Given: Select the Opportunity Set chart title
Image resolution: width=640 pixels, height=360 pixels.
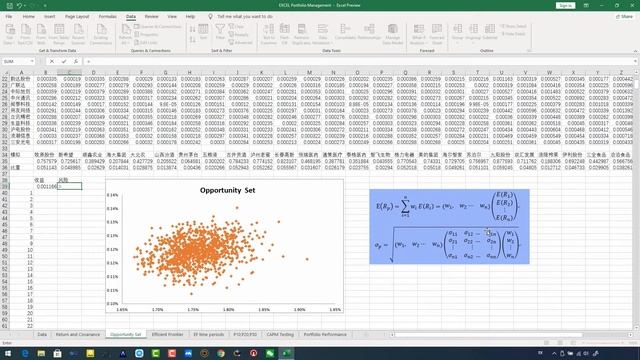Looking at the screenshot, I should tap(227, 190).
